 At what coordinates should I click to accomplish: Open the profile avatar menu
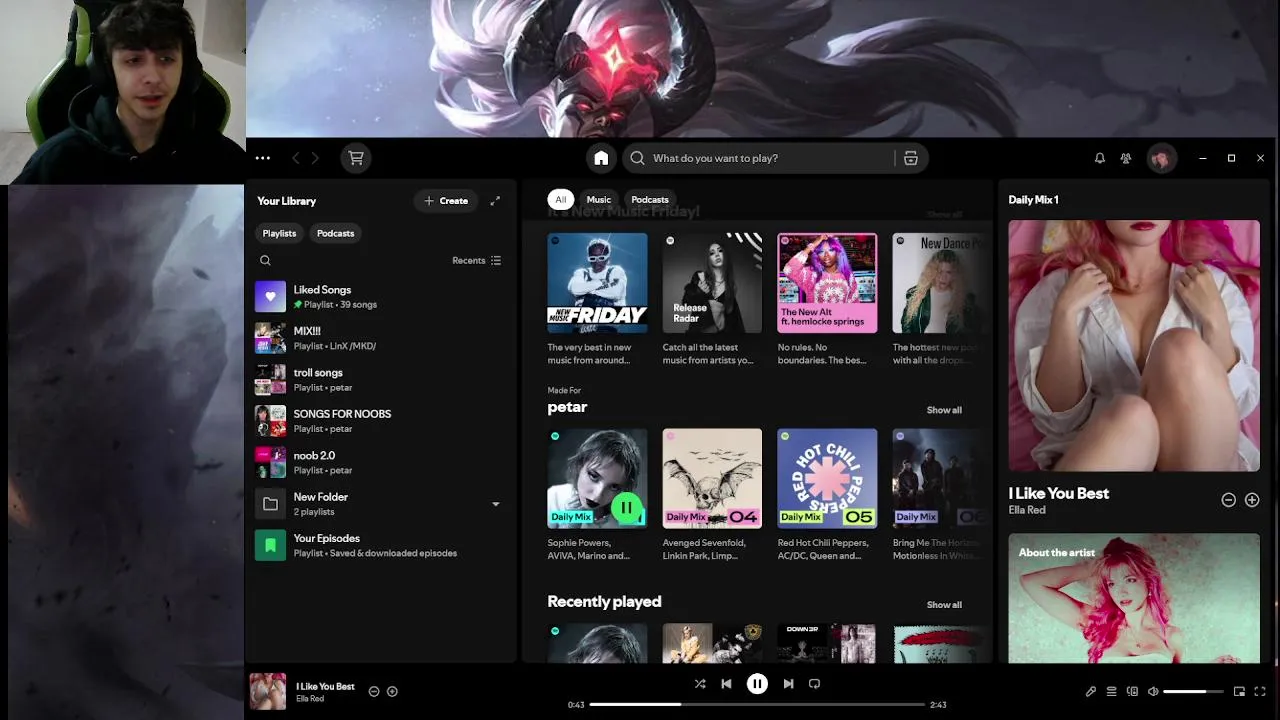(x=1161, y=158)
